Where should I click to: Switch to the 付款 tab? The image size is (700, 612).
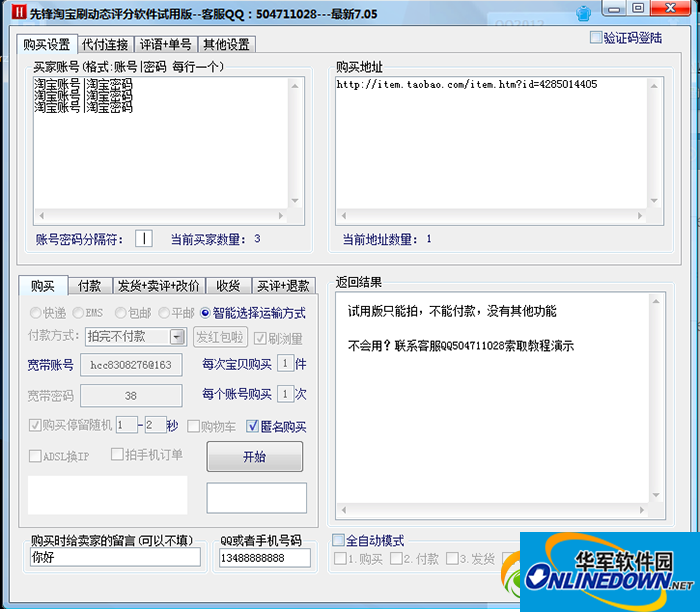90,286
